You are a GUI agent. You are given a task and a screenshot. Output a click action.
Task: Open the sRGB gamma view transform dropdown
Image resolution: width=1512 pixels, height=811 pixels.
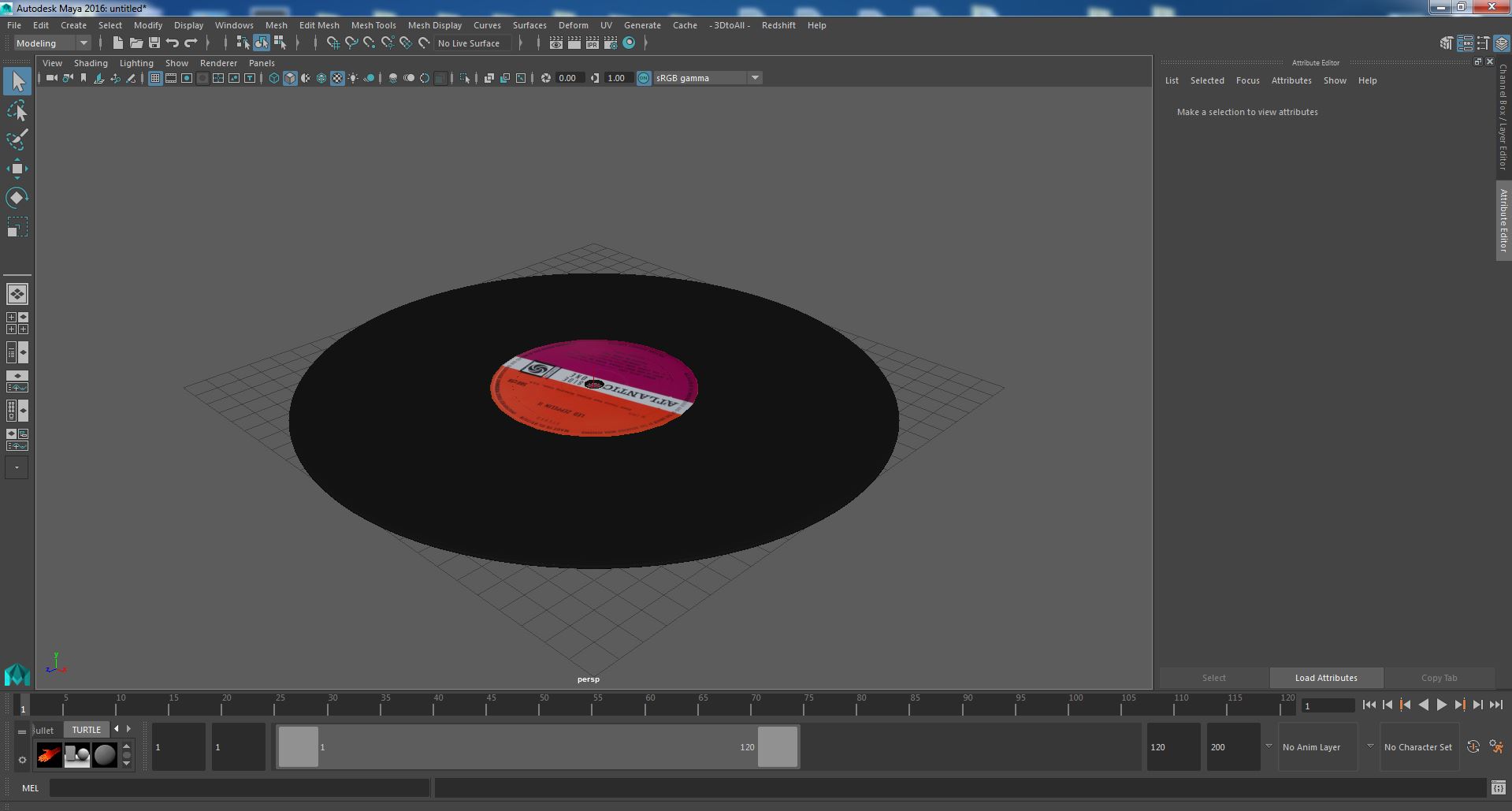tap(707, 78)
